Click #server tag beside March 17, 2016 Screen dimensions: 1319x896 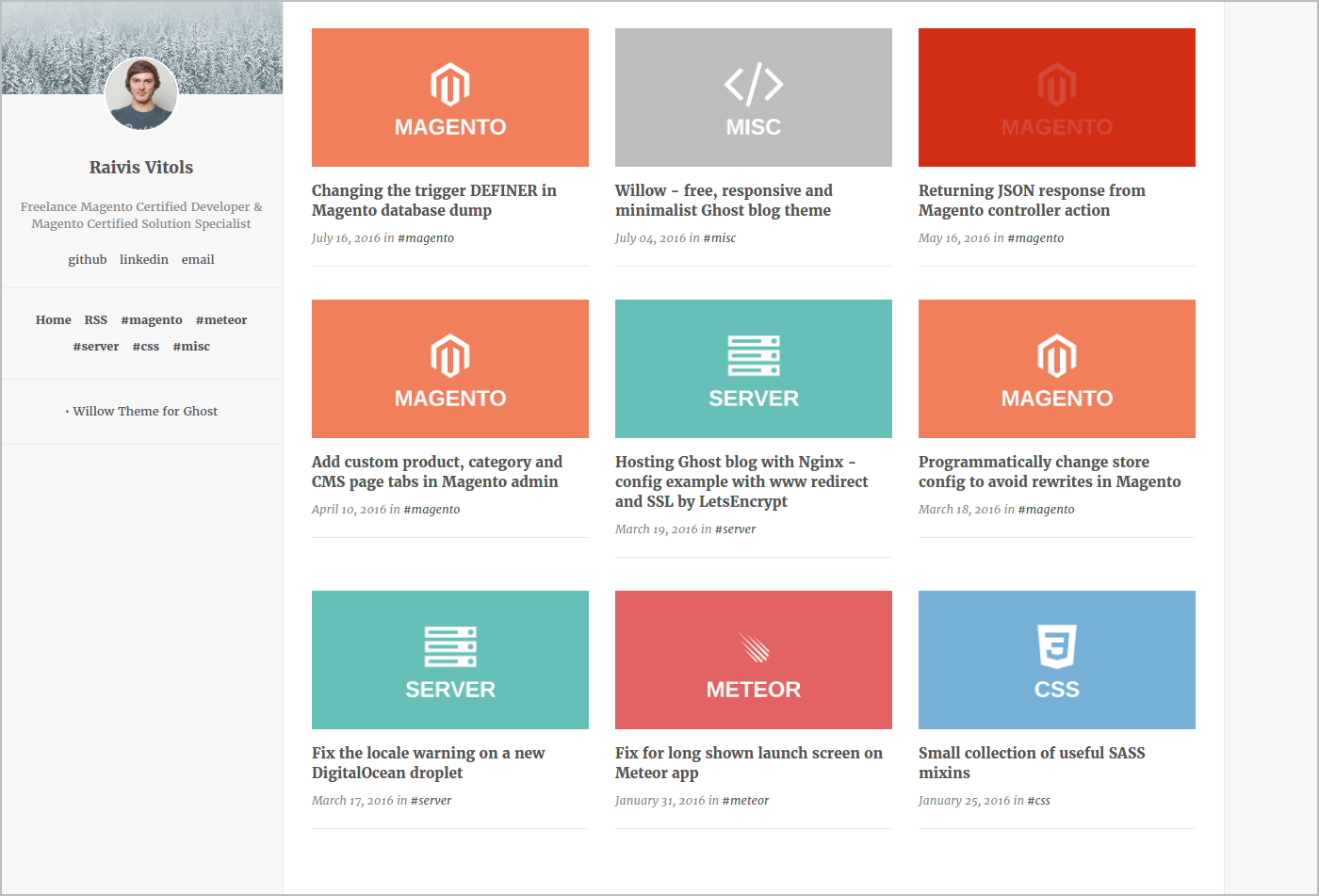tap(432, 801)
